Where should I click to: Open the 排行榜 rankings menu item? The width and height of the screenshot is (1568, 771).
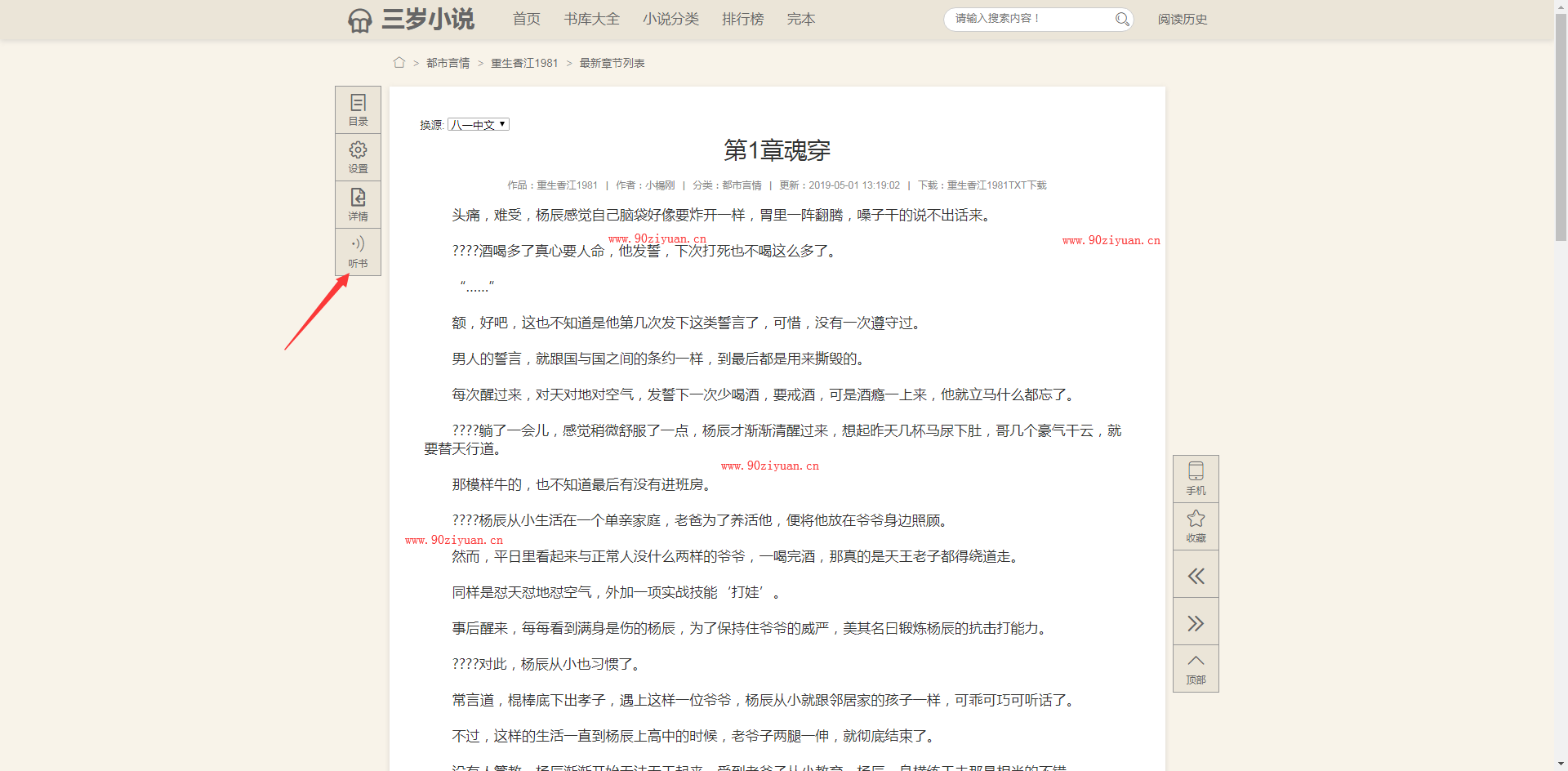pyautogui.click(x=742, y=19)
